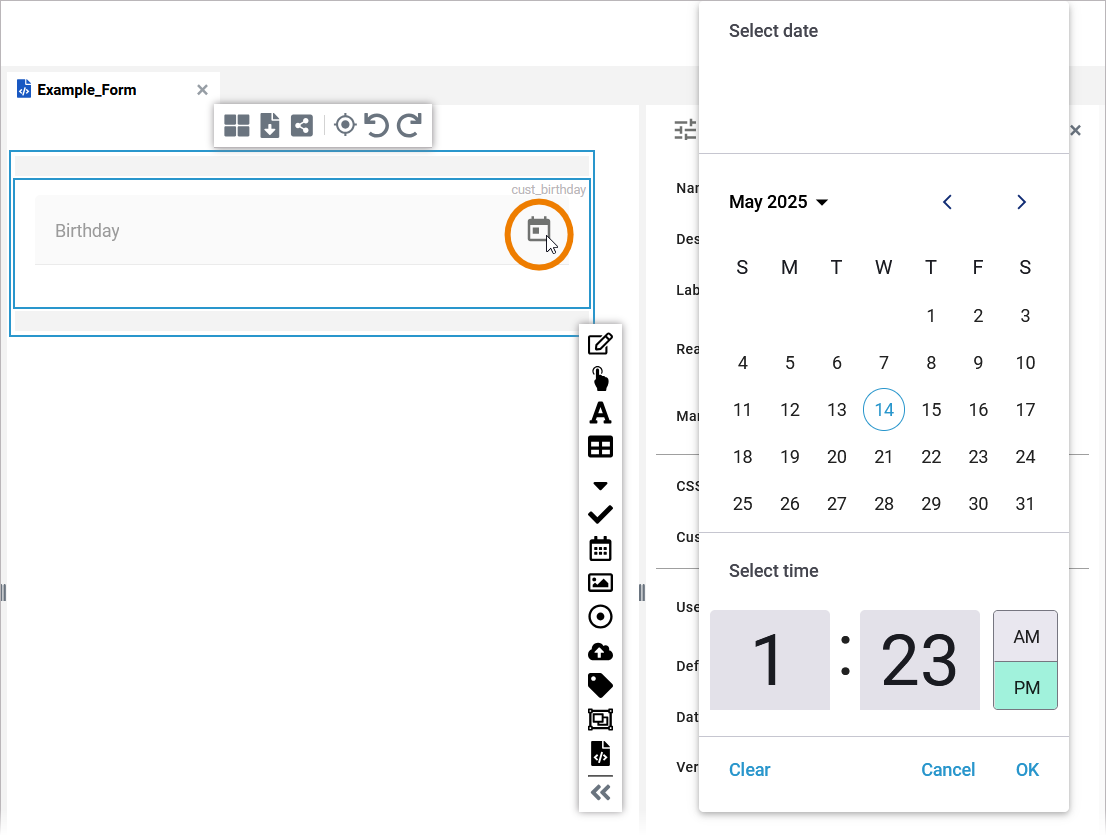This screenshot has width=1106, height=836.
Task: Click the redo arrow icon
Action: click(x=409, y=125)
